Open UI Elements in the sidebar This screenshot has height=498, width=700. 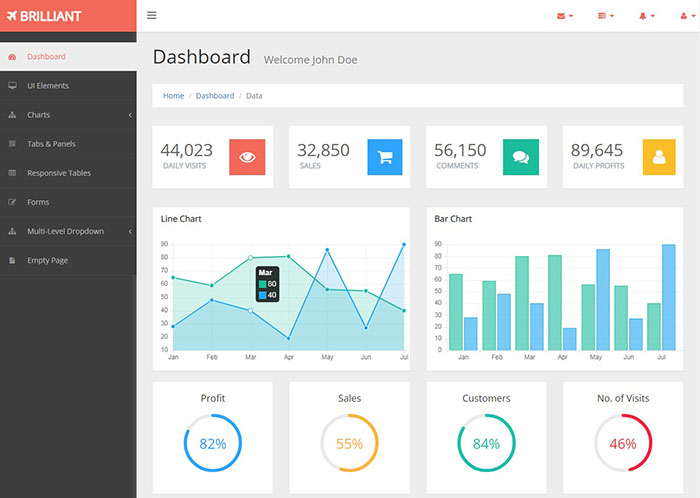pyautogui.click(x=48, y=86)
